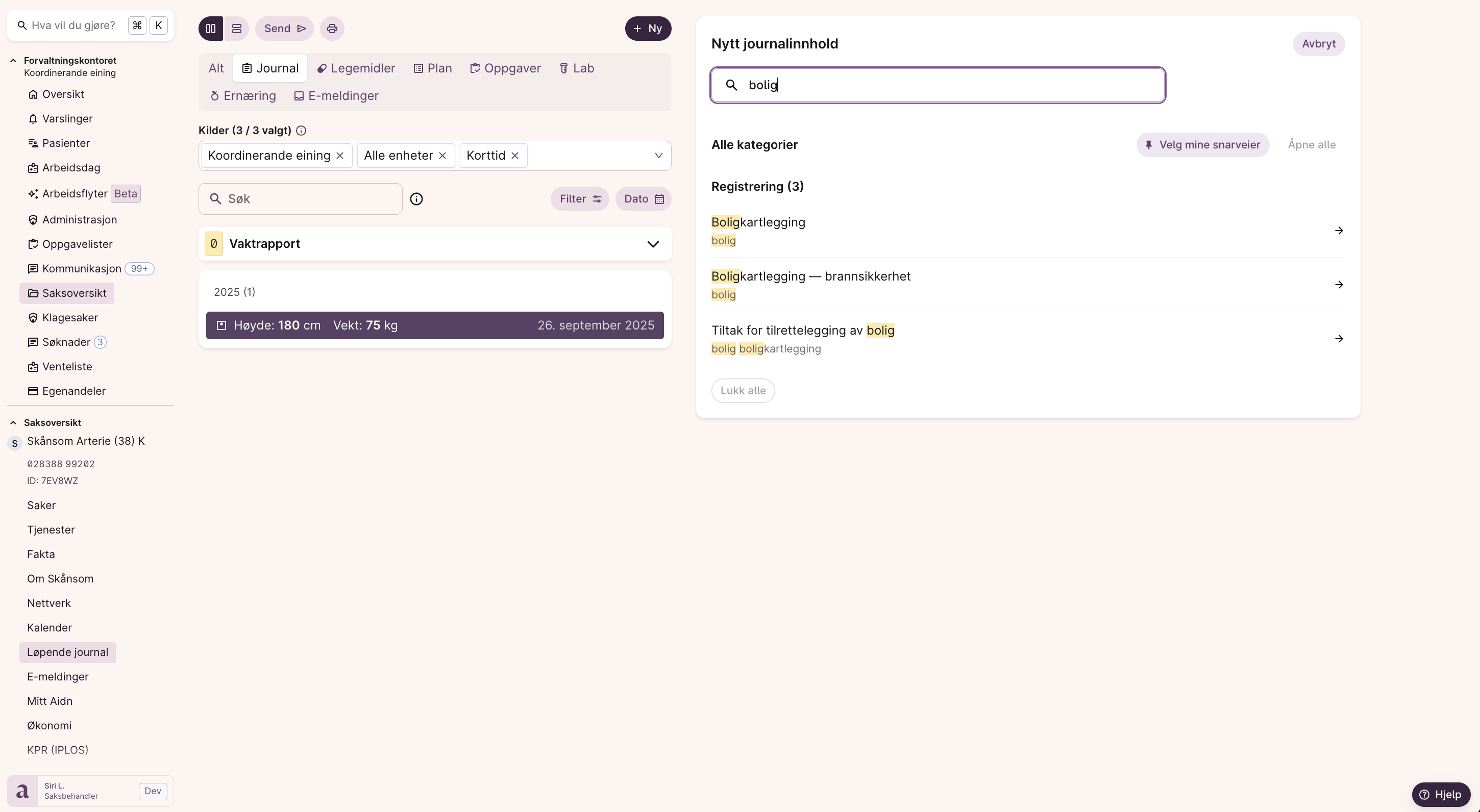Viewport: 1480px width, 812px height.
Task: Expand the Vaktrapport section
Action: point(653,244)
